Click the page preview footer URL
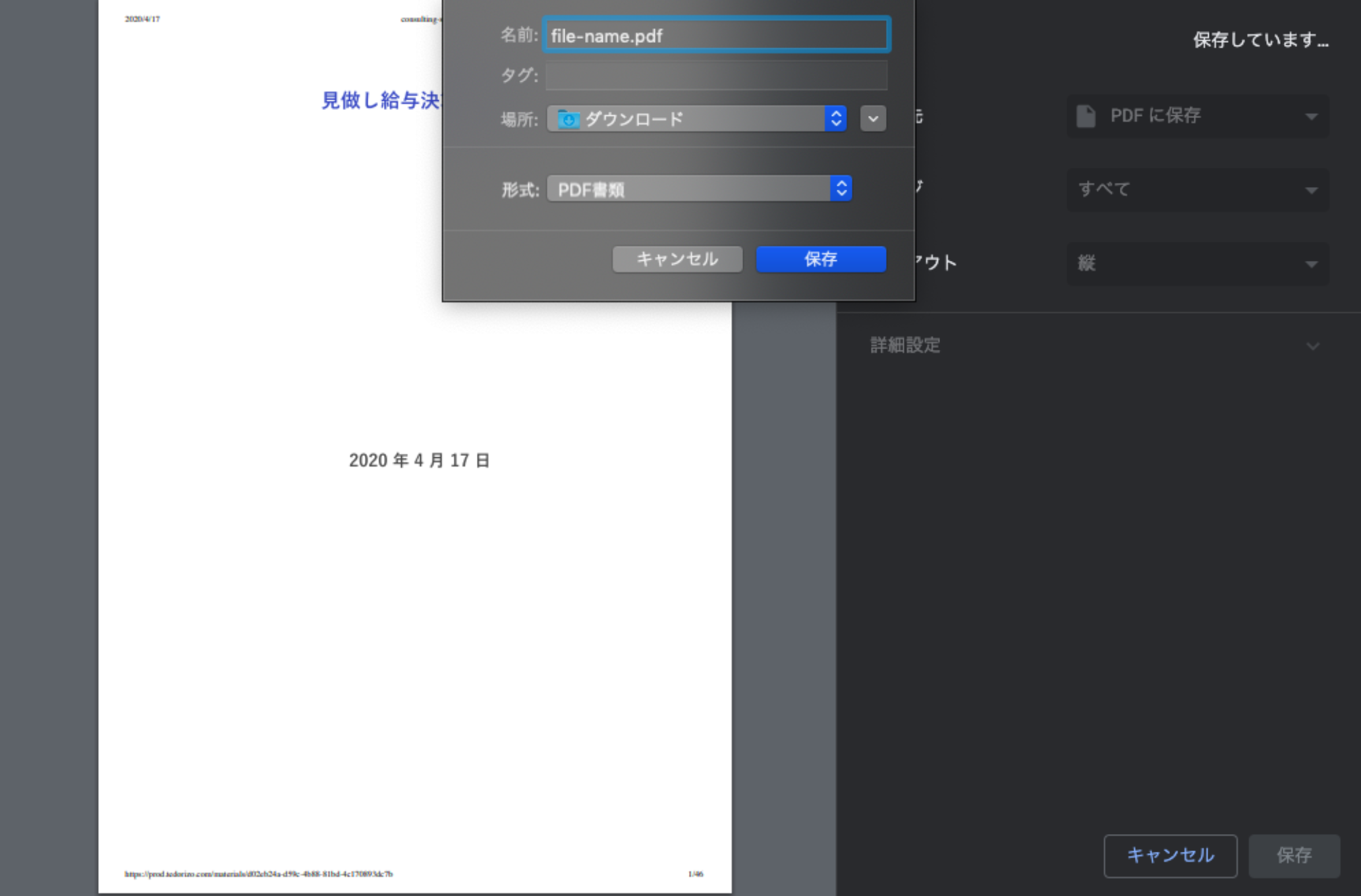Viewport: 1361px width, 896px height. point(259,874)
